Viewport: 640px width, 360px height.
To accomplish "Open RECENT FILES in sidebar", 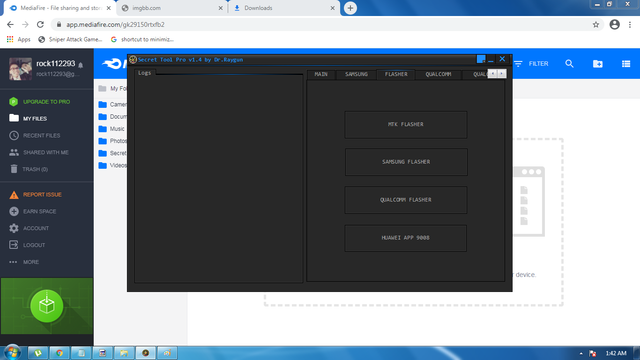I will [x=35, y=136].
